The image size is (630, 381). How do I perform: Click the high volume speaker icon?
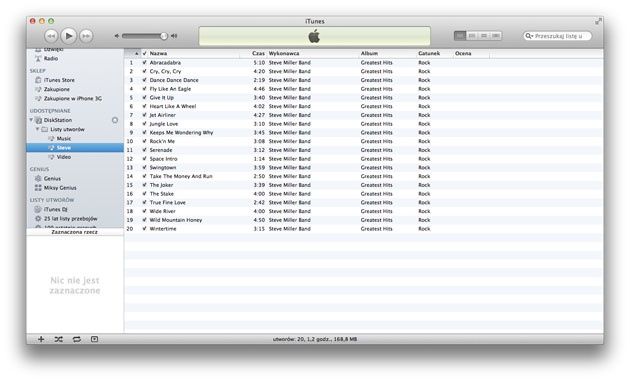click(174, 36)
